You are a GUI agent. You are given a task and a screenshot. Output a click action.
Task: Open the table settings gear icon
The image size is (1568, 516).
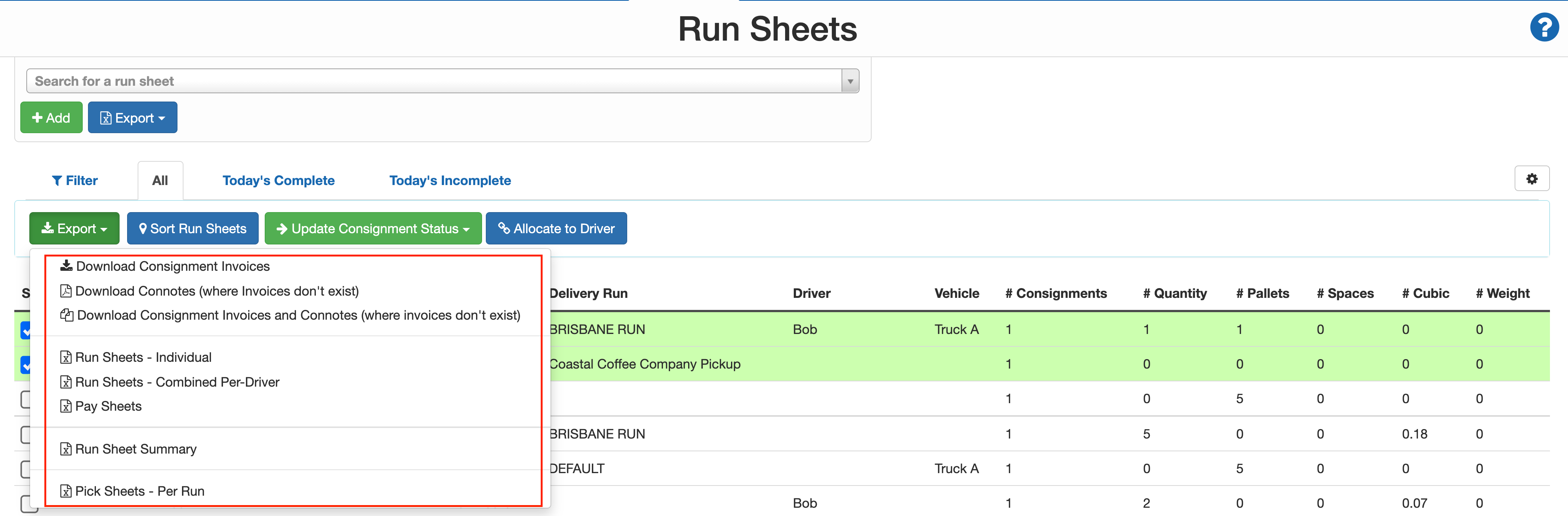[1532, 178]
